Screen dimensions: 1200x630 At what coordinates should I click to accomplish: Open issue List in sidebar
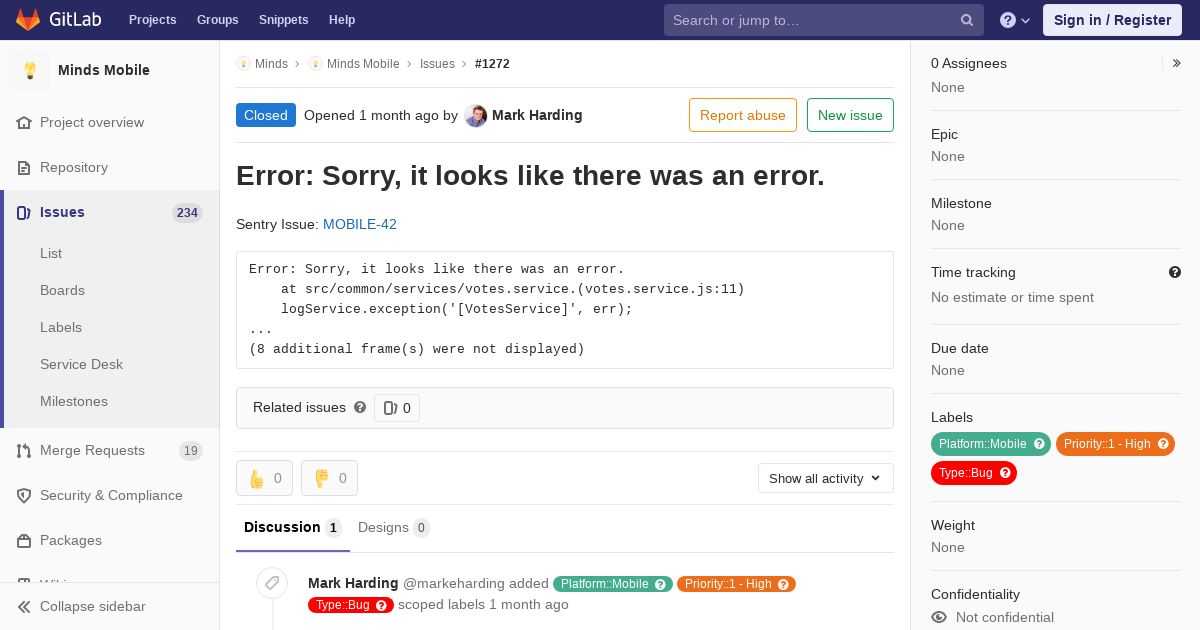click(51, 253)
